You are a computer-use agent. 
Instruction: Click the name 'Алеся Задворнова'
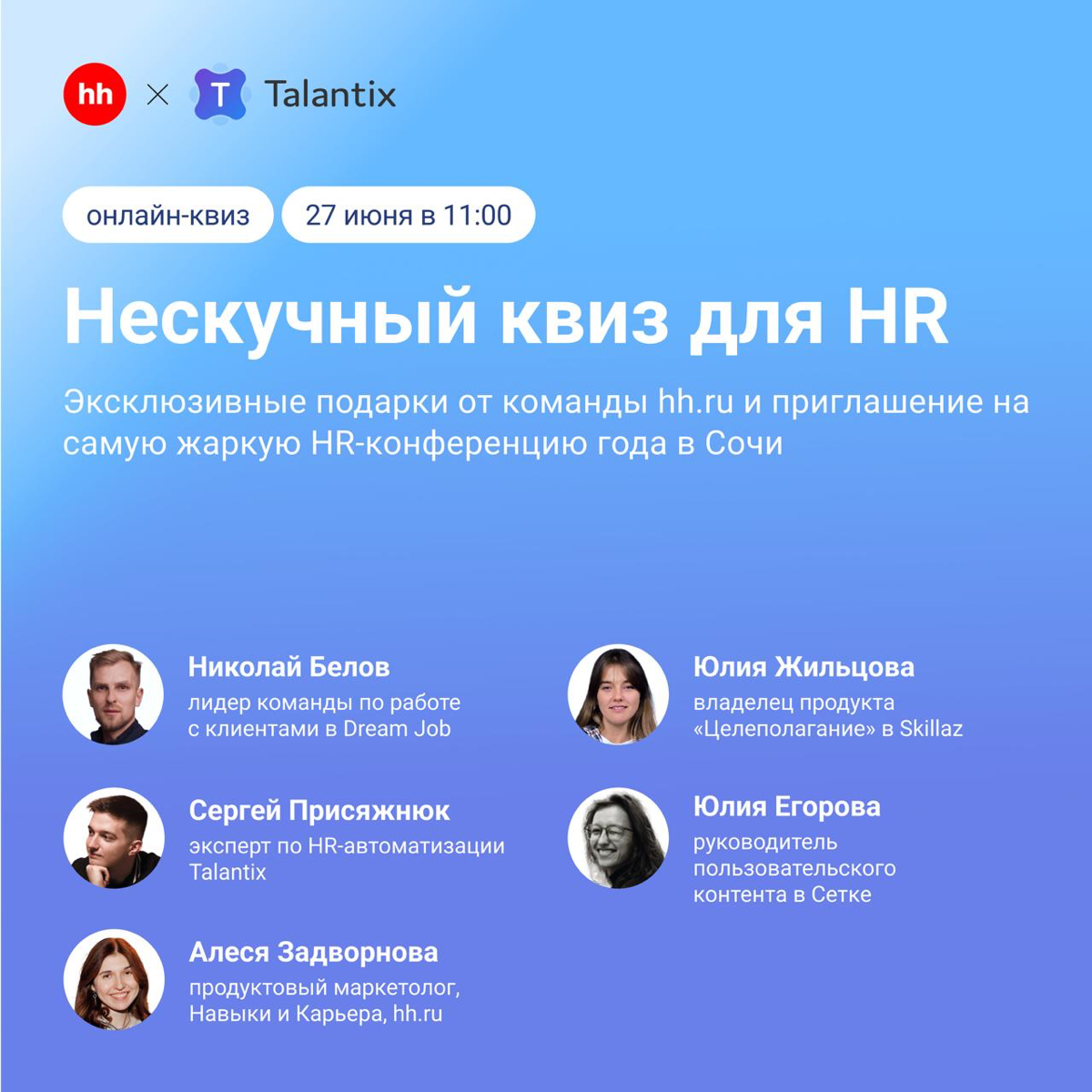tap(314, 953)
